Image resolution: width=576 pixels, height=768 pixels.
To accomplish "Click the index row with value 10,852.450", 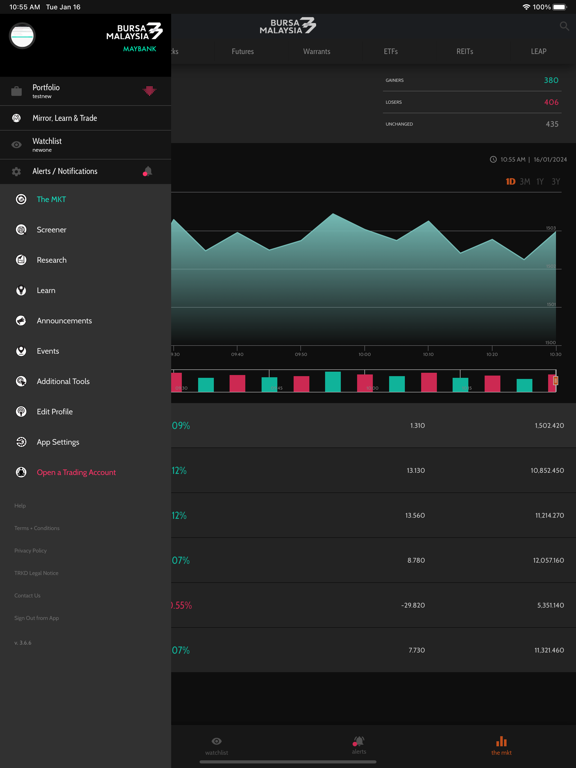I will pos(374,471).
